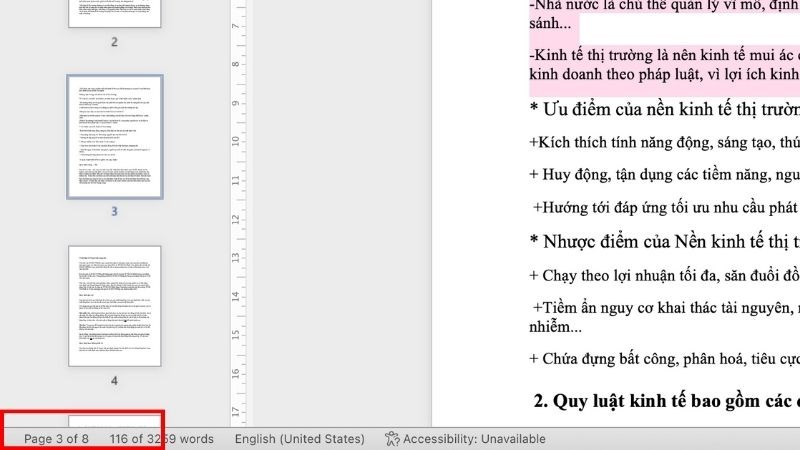Change language English (United States)
Image resolution: width=800 pixels, height=450 pixels.
[299, 439]
